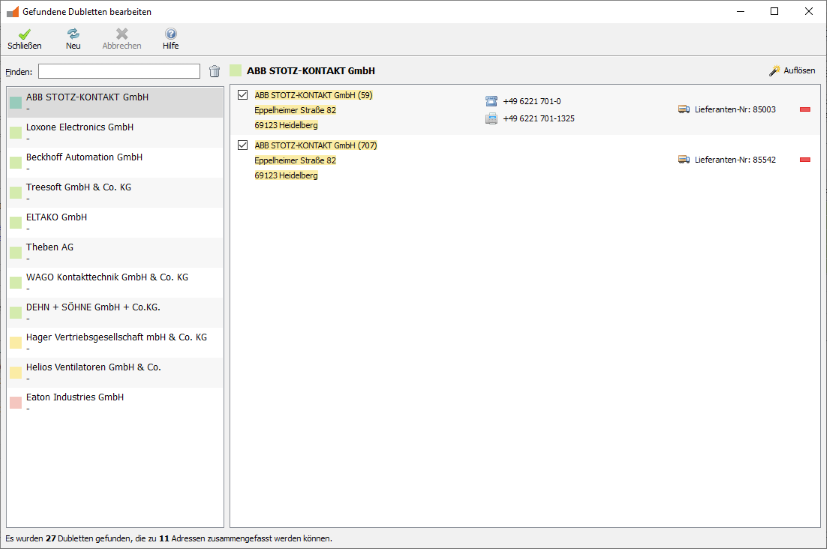
Task: Open Hilfe from the toolbar
Action: point(170,35)
